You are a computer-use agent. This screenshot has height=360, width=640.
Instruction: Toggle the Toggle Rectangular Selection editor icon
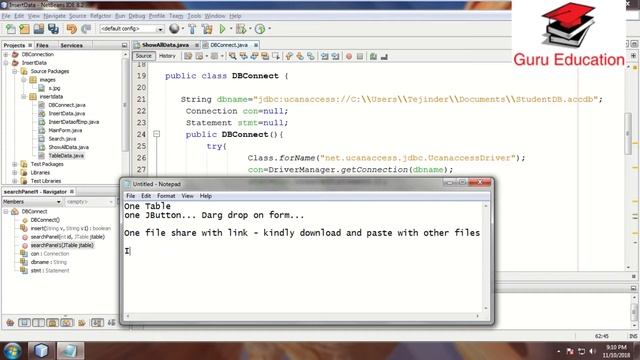click(x=276, y=56)
